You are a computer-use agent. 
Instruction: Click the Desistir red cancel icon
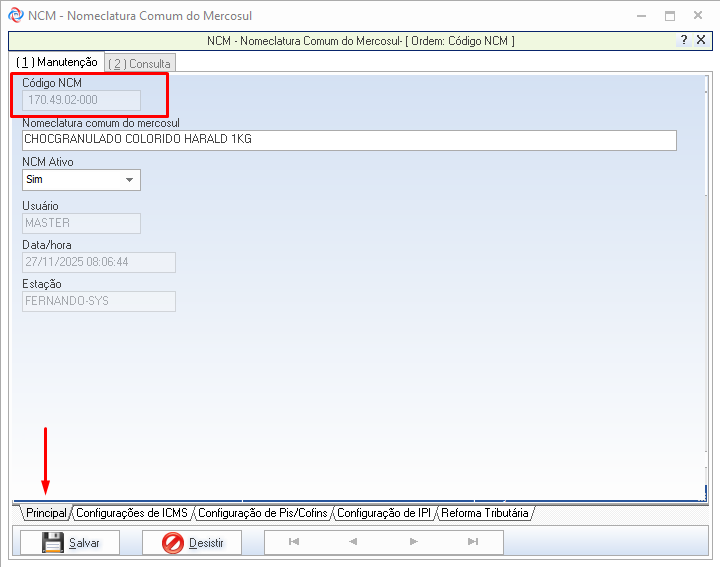point(173,543)
